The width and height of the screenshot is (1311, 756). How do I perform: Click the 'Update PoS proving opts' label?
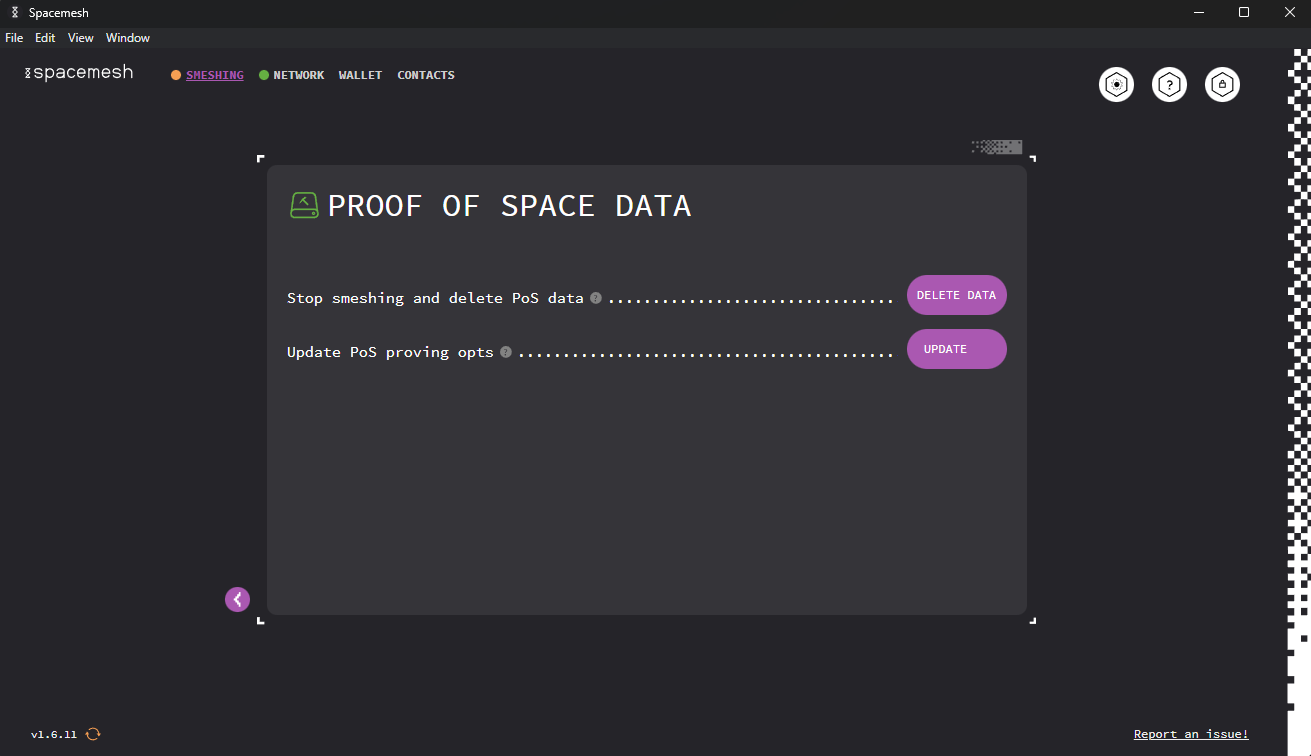[x=390, y=352]
